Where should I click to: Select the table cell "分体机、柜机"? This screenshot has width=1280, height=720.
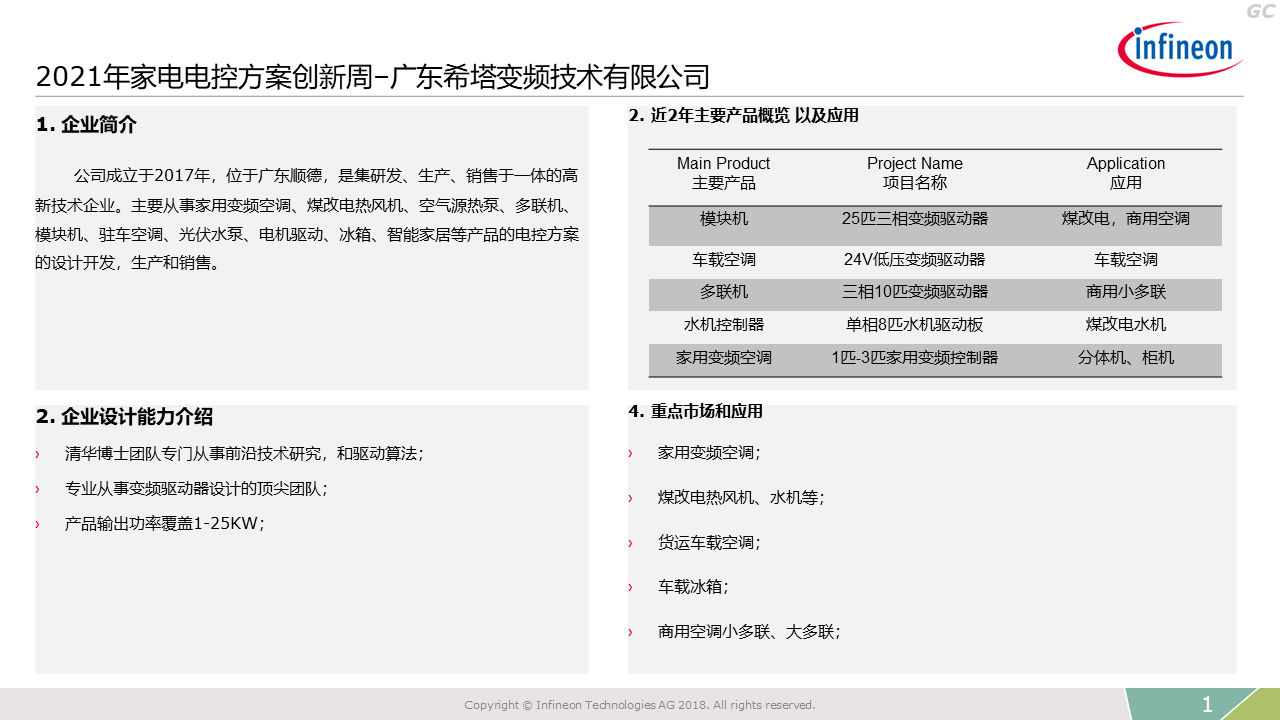1126,357
